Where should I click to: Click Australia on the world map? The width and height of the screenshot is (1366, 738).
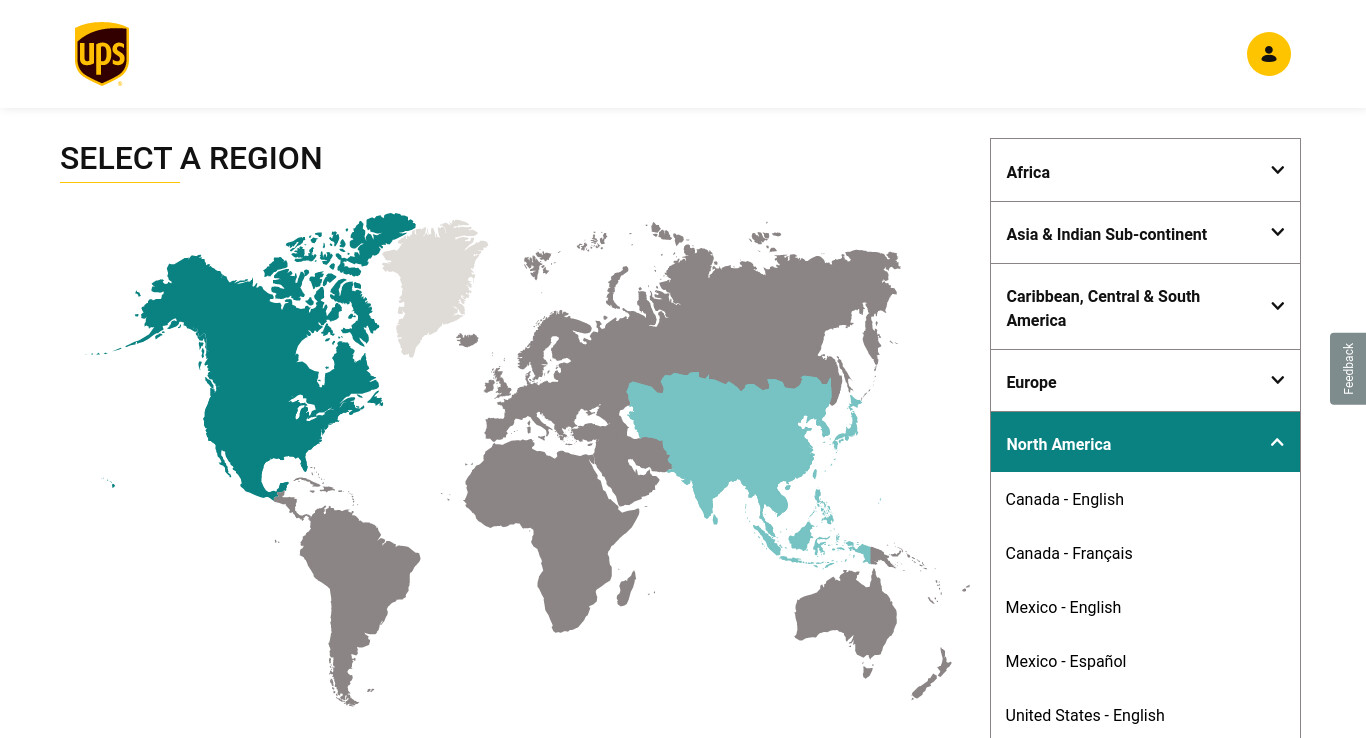[846, 615]
